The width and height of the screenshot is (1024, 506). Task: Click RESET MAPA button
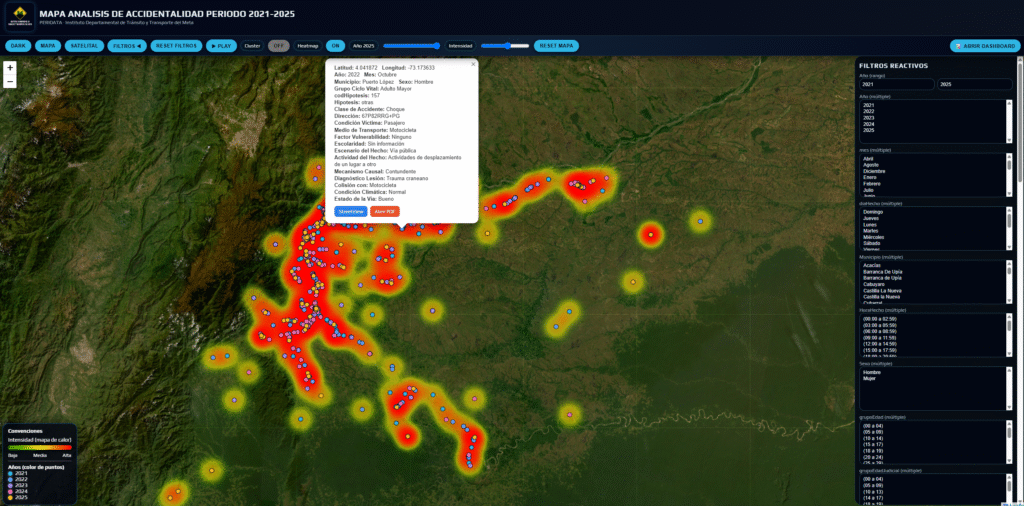coord(556,46)
